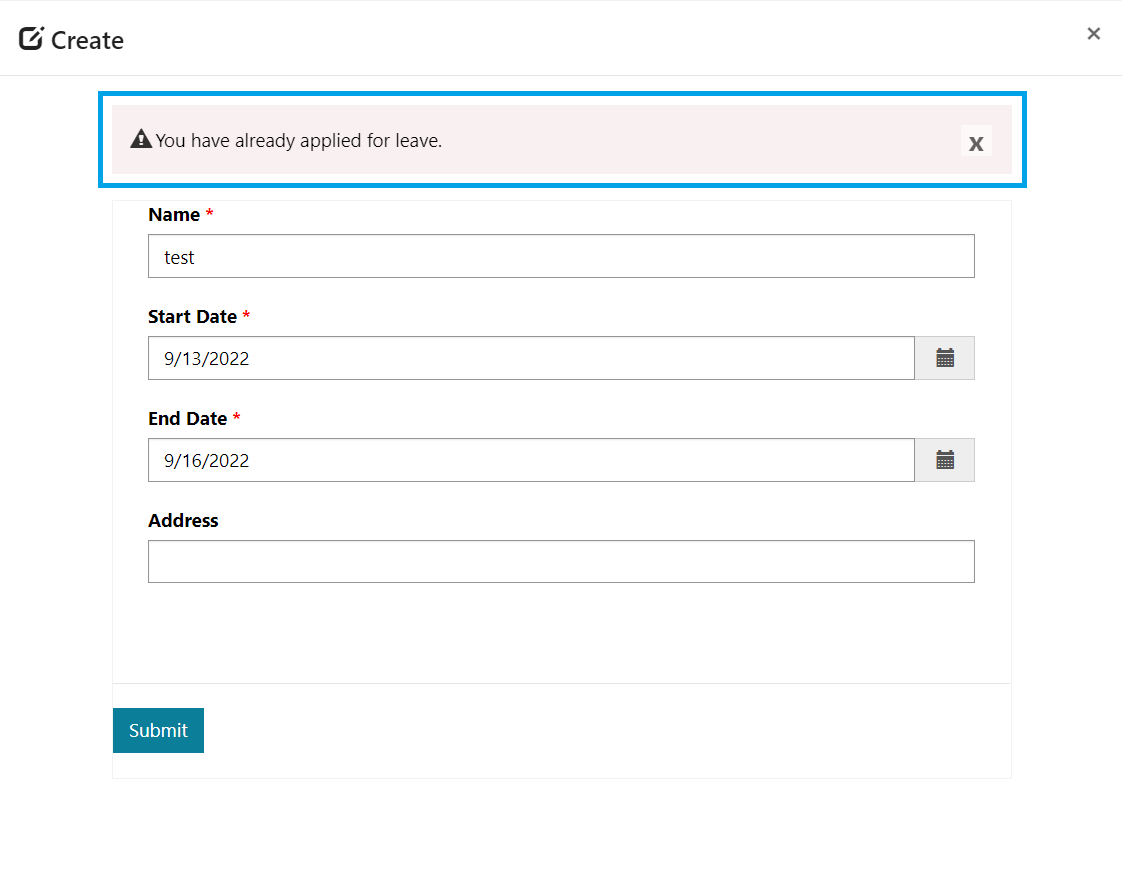
Task: Click the End Date label
Action: (188, 419)
